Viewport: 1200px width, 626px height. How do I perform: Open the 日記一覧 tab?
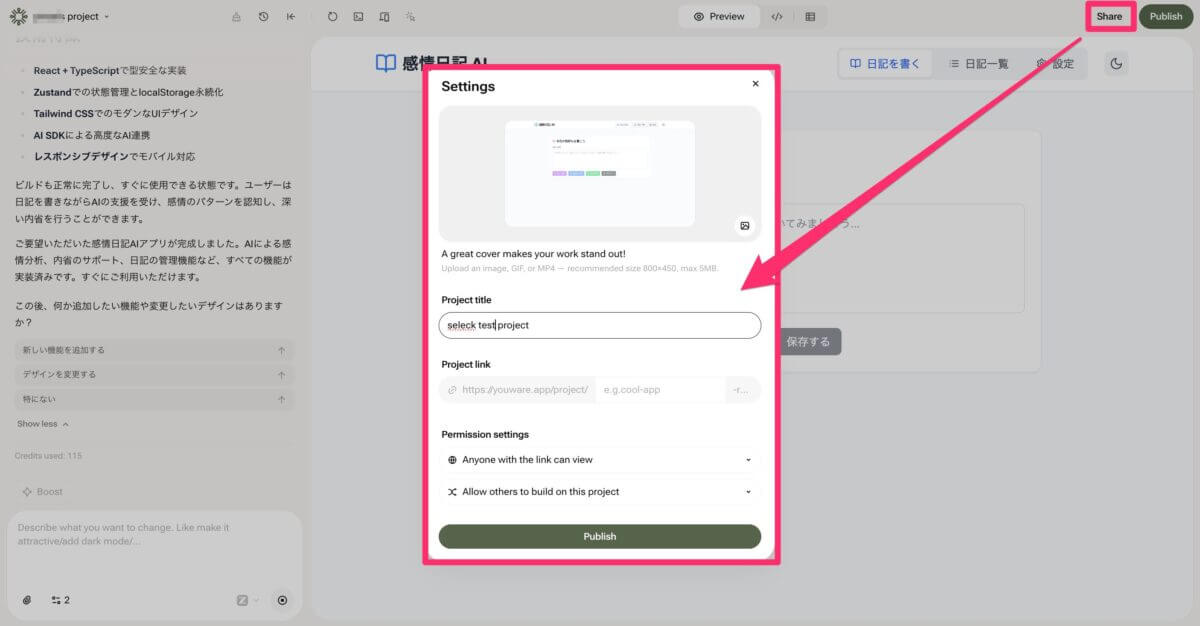978,64
